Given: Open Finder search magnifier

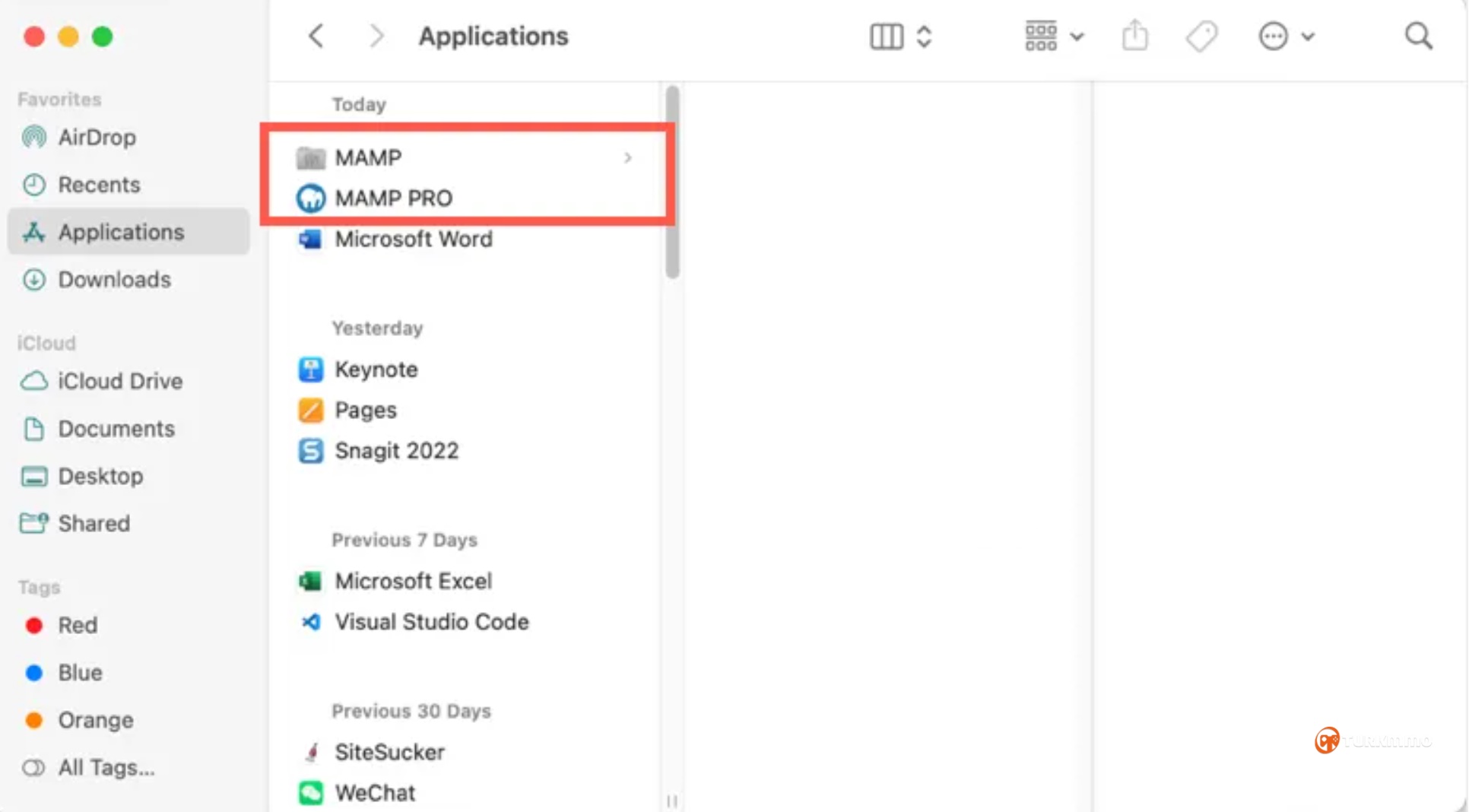Looking at the screenshot, I should (1418, 36).
